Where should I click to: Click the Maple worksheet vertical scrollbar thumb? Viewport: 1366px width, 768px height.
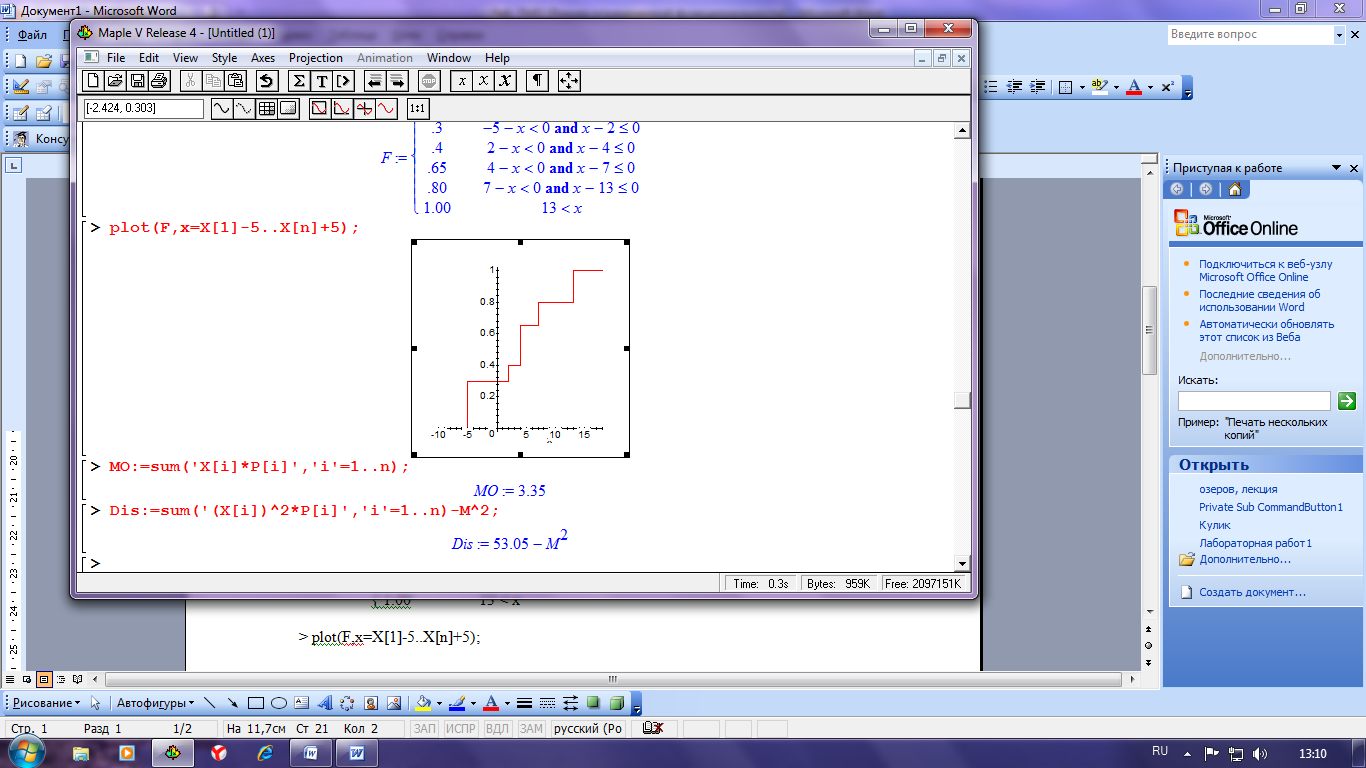tap(962, 400)
